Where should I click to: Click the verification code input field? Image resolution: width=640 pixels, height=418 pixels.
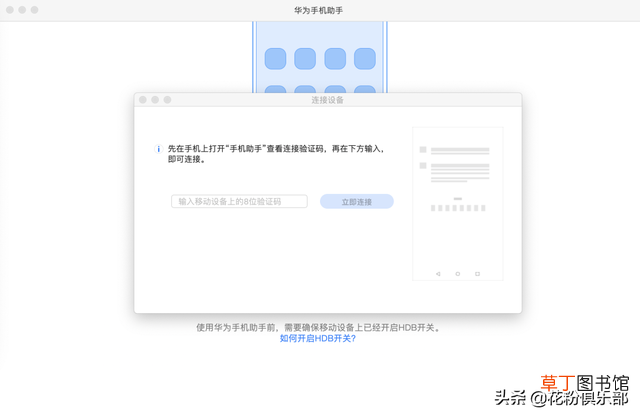coord(239,201)
